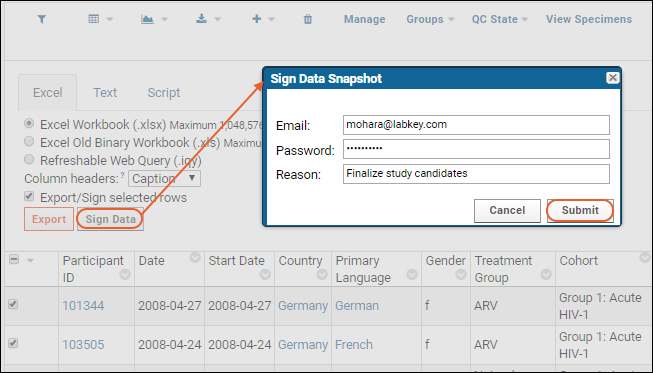Click the trash delete icon
Screen dimensions: 653x373
point(308,19)
